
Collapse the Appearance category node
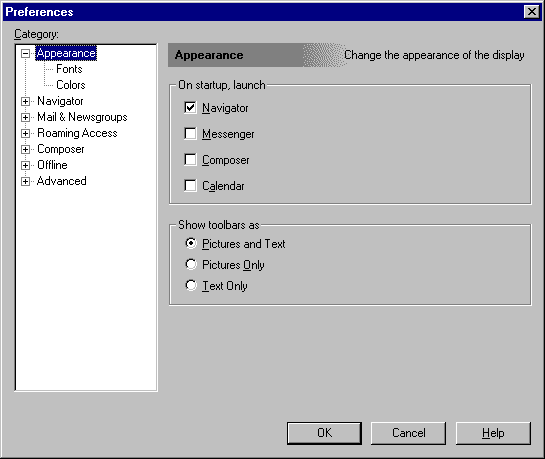(x=25, y=53)
